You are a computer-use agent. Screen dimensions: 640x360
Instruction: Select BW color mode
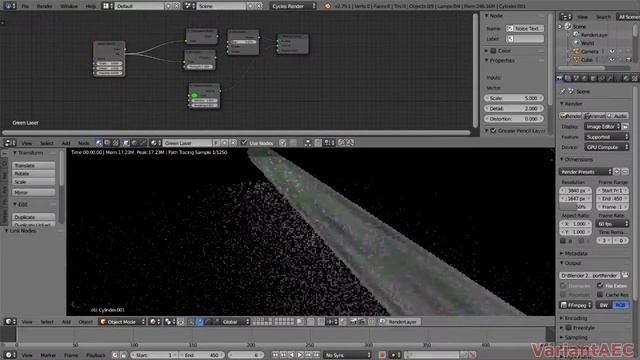pyautogui.click(x=604, y=305)
